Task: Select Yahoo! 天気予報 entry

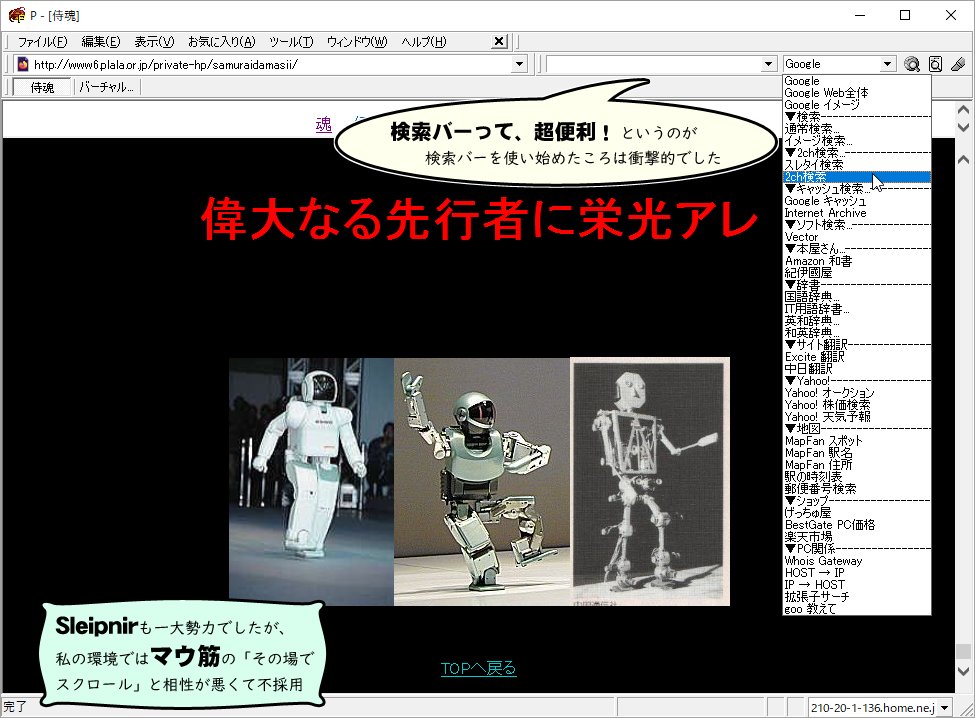Action: [x=857, y=417]
